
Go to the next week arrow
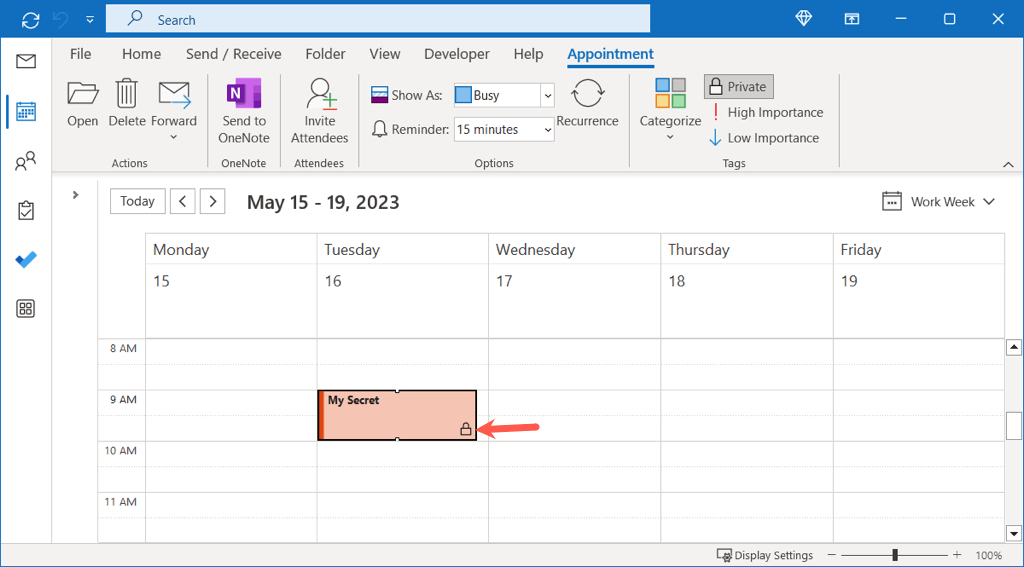pyautogui.click(x=212, y=202)
